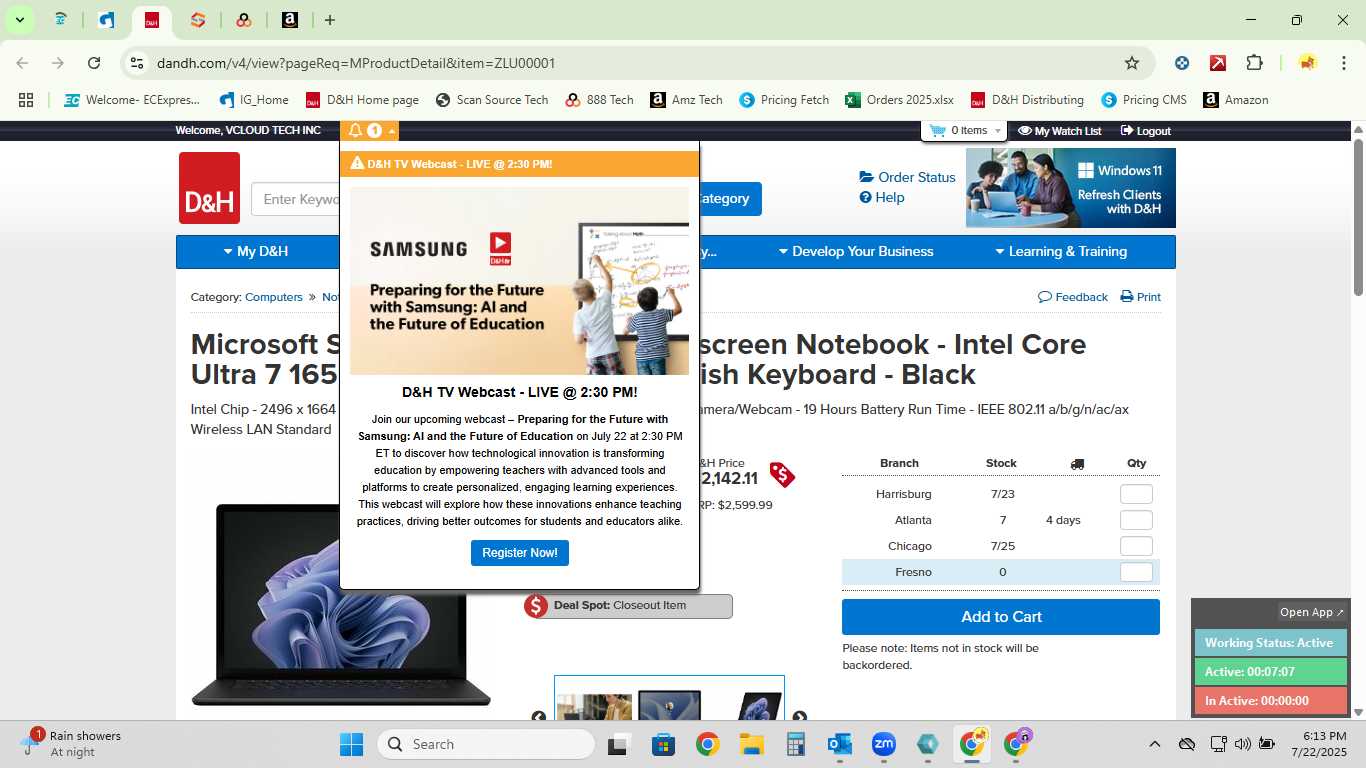Viewport: 1366px width, 768px height.
Task: Expand the Develop Your Business menu
Action: 856,251
